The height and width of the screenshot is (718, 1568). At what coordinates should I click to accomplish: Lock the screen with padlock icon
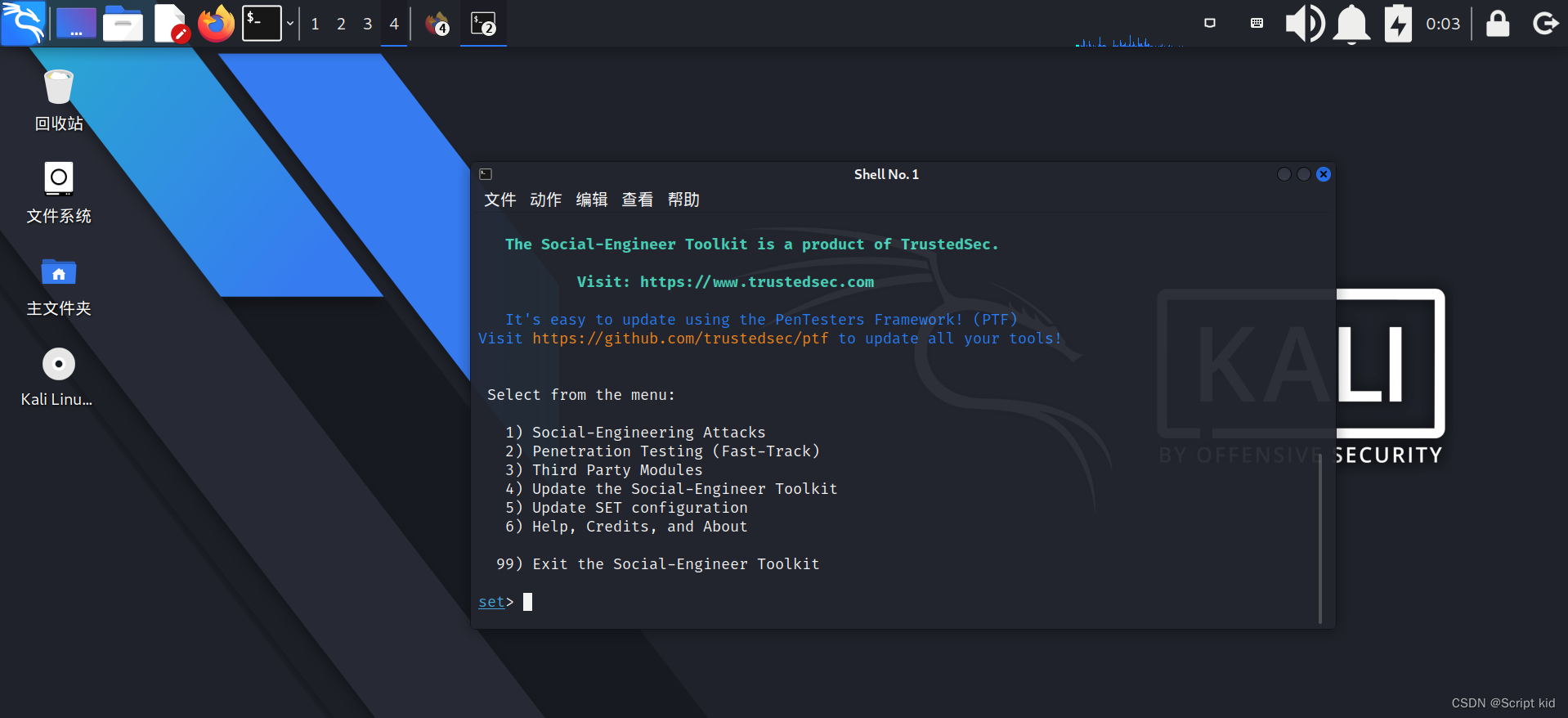pyautogui.click(x=1498, y=23)
